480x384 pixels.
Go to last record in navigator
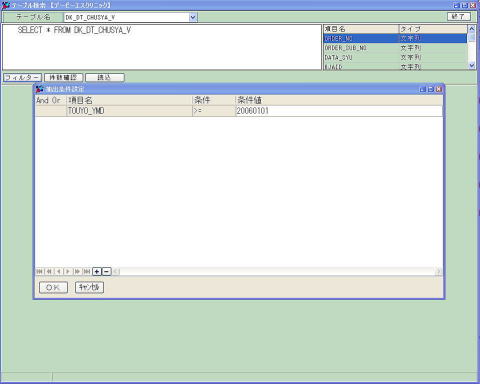coord(87,272)
